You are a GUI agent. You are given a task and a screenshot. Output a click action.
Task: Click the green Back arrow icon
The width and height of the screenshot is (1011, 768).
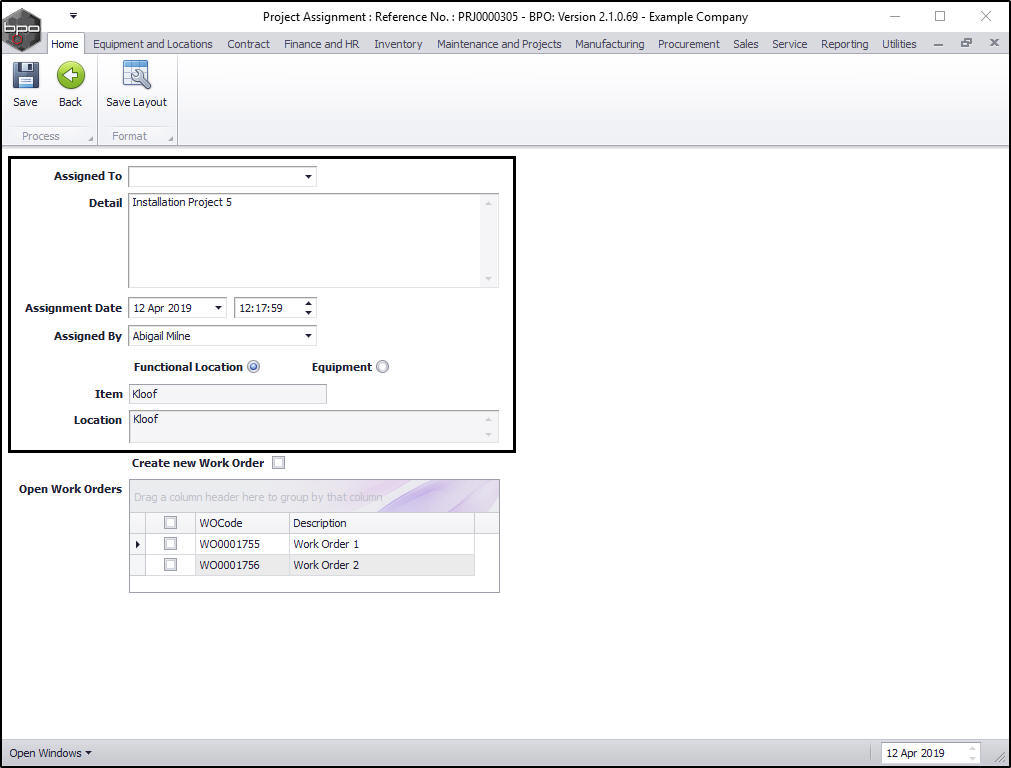coord(70,75)
